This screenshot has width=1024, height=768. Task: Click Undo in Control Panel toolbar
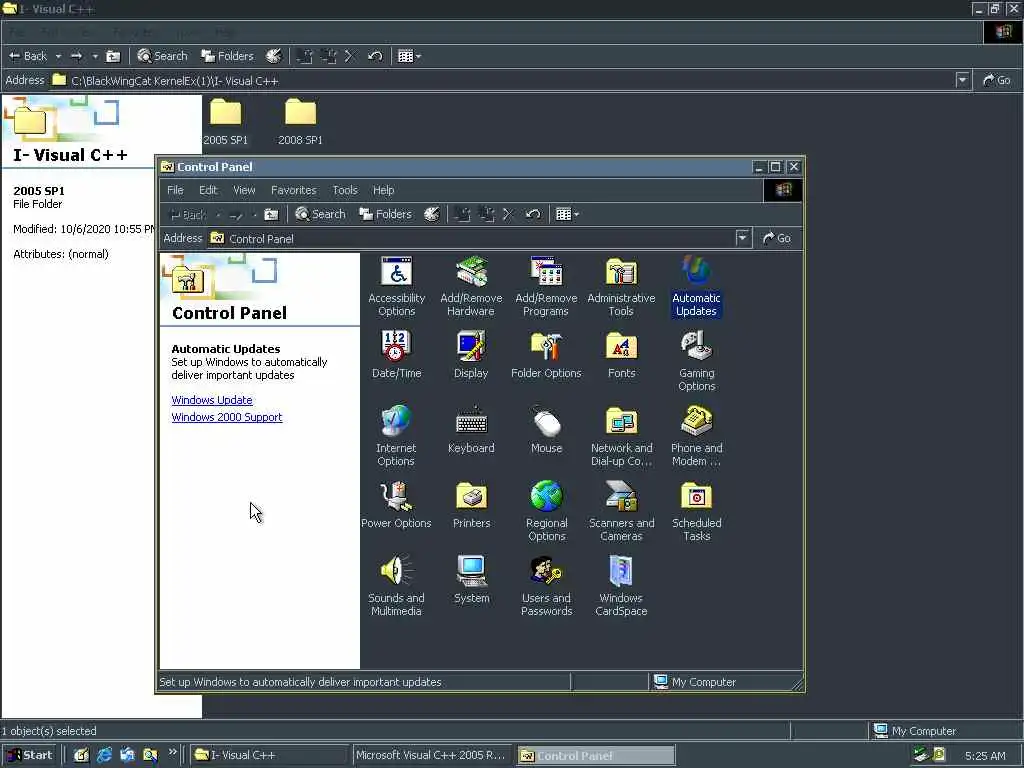[x=533, y=214]
